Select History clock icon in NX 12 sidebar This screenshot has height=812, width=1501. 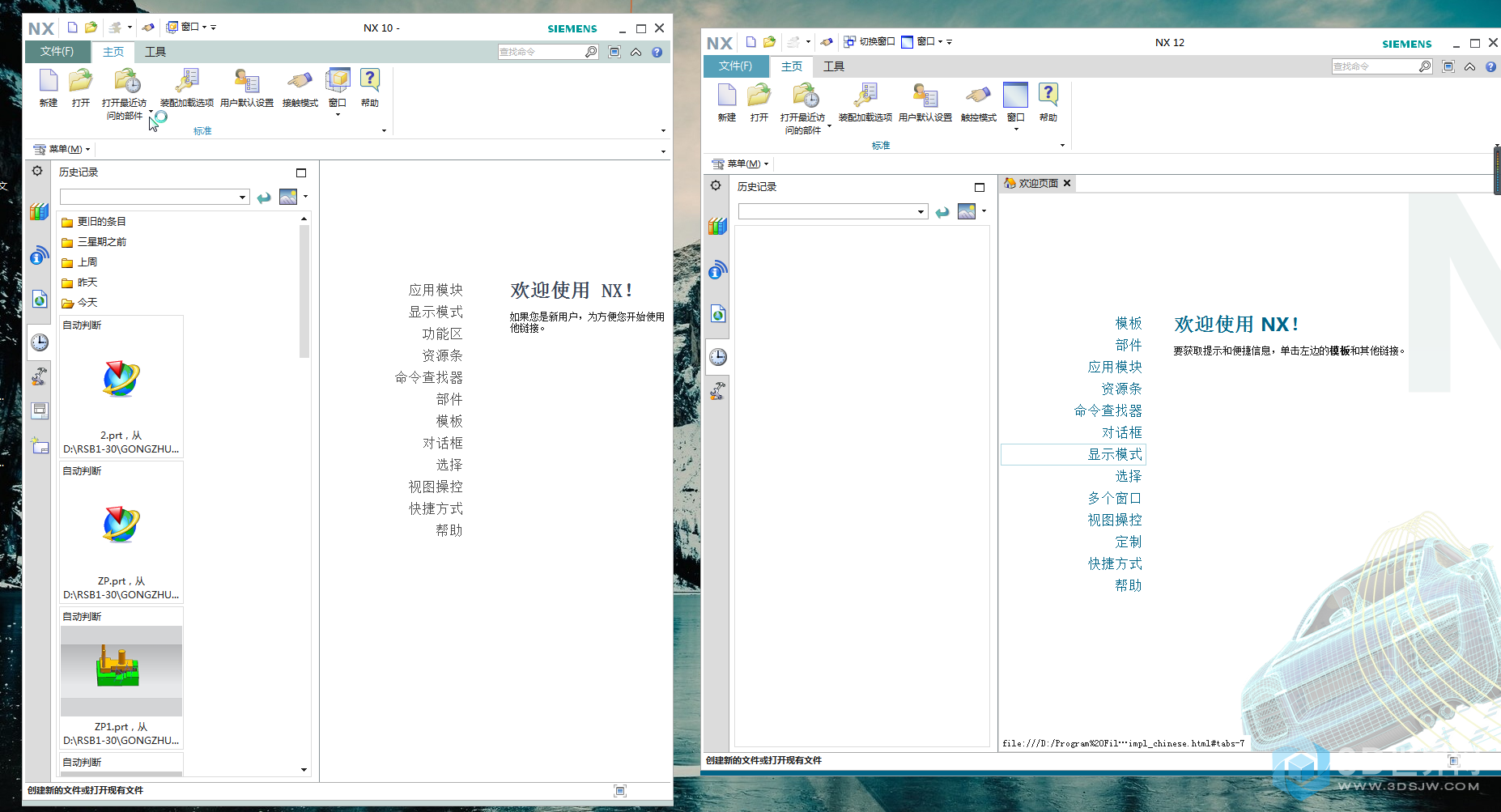point(717,357)
